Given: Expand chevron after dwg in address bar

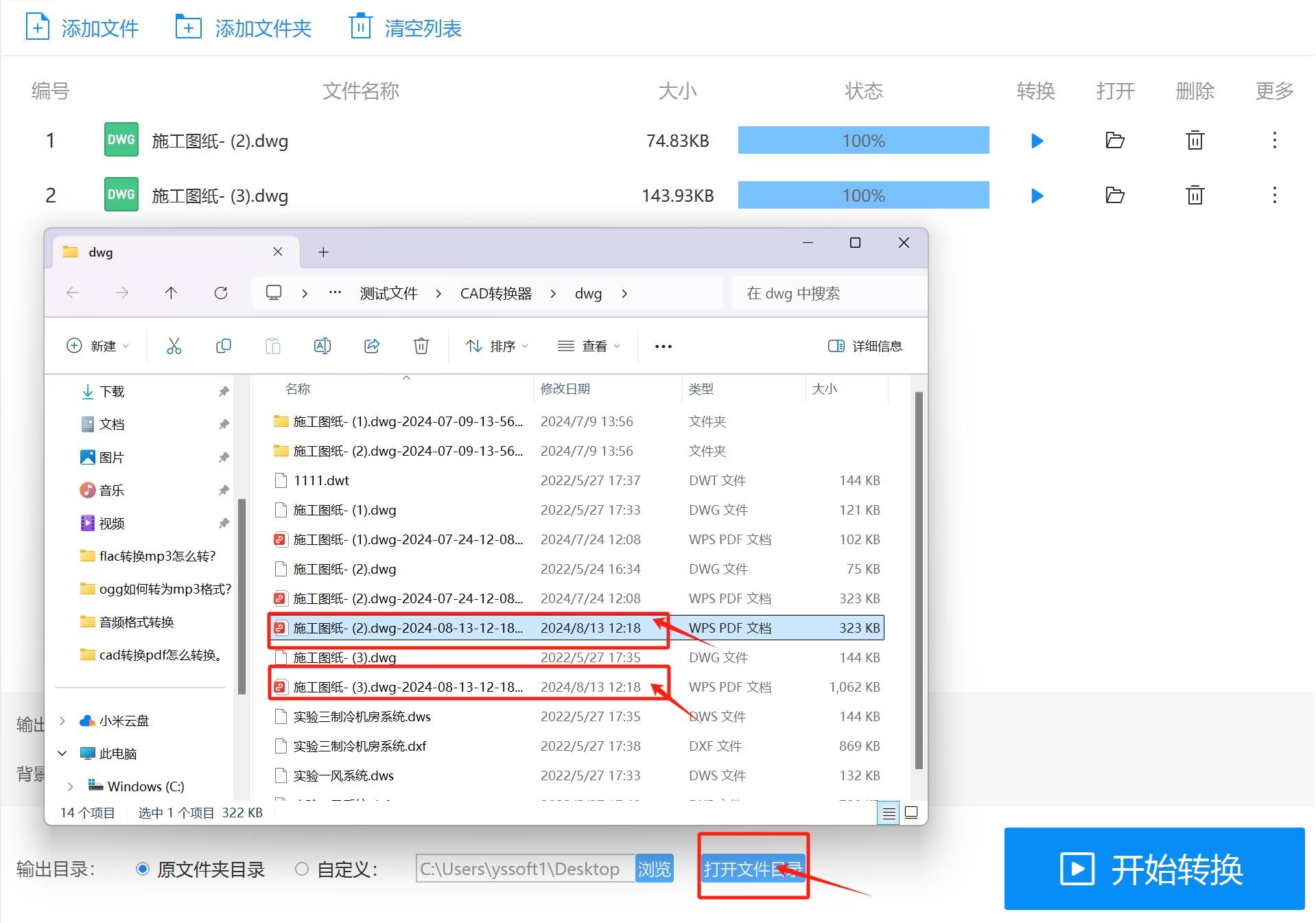Looking at the screenshot, I should point(624,294).
